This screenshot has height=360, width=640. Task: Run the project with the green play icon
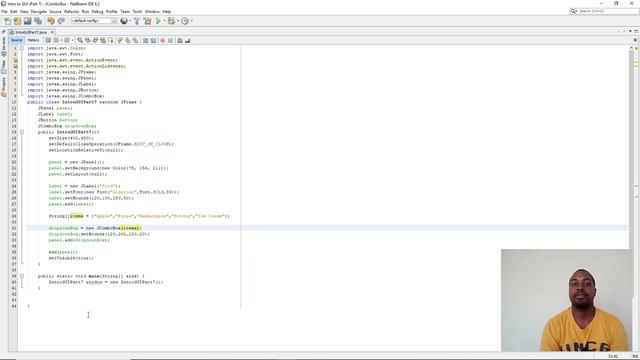click(x=158, y=21)
